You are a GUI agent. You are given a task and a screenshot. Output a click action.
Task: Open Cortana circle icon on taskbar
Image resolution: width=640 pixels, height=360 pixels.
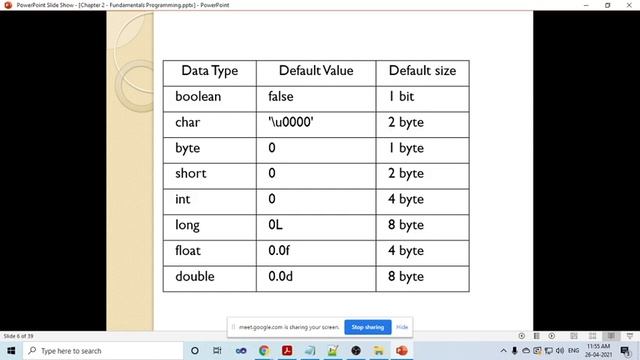click(195, 351)
